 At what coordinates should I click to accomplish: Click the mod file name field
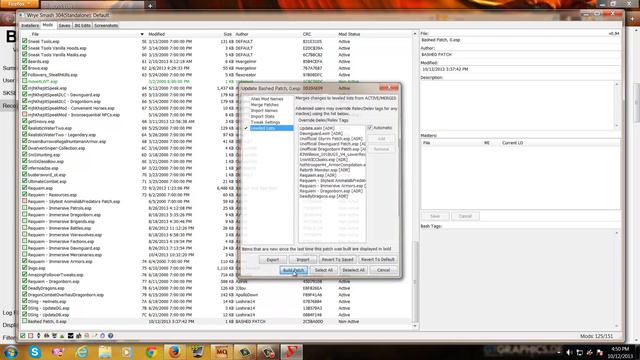(520, 40)
